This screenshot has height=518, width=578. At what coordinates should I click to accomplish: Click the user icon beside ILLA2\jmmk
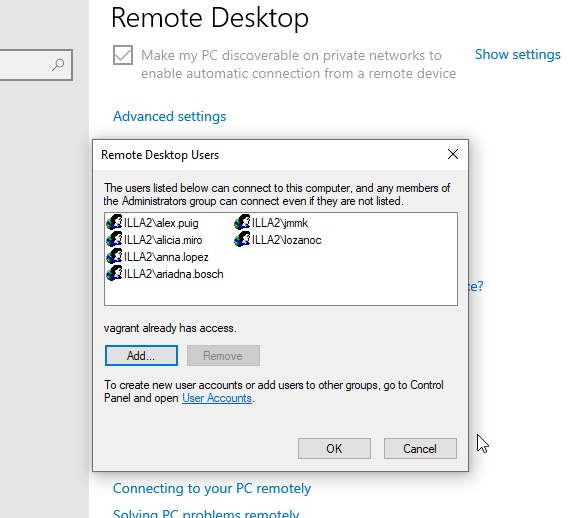pos(242,223)
